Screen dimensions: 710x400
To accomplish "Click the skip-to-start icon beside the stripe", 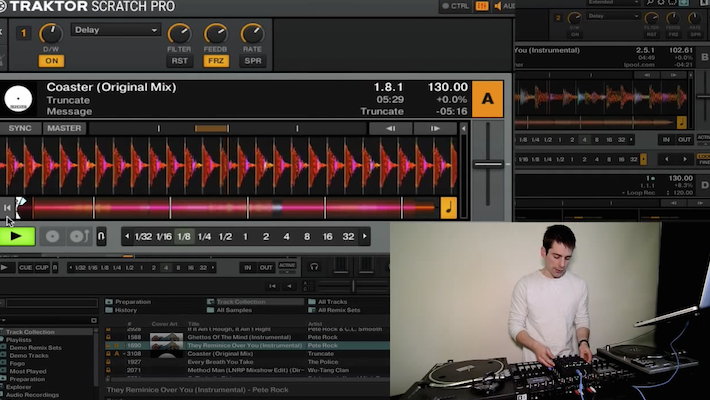I will coord(8,208).
